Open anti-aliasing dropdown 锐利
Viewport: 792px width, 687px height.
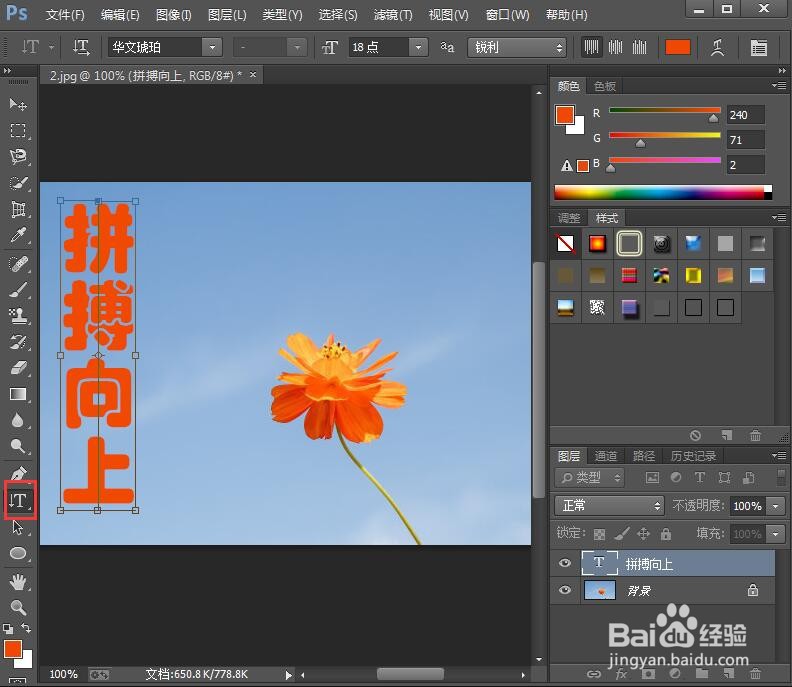point(516,47)
